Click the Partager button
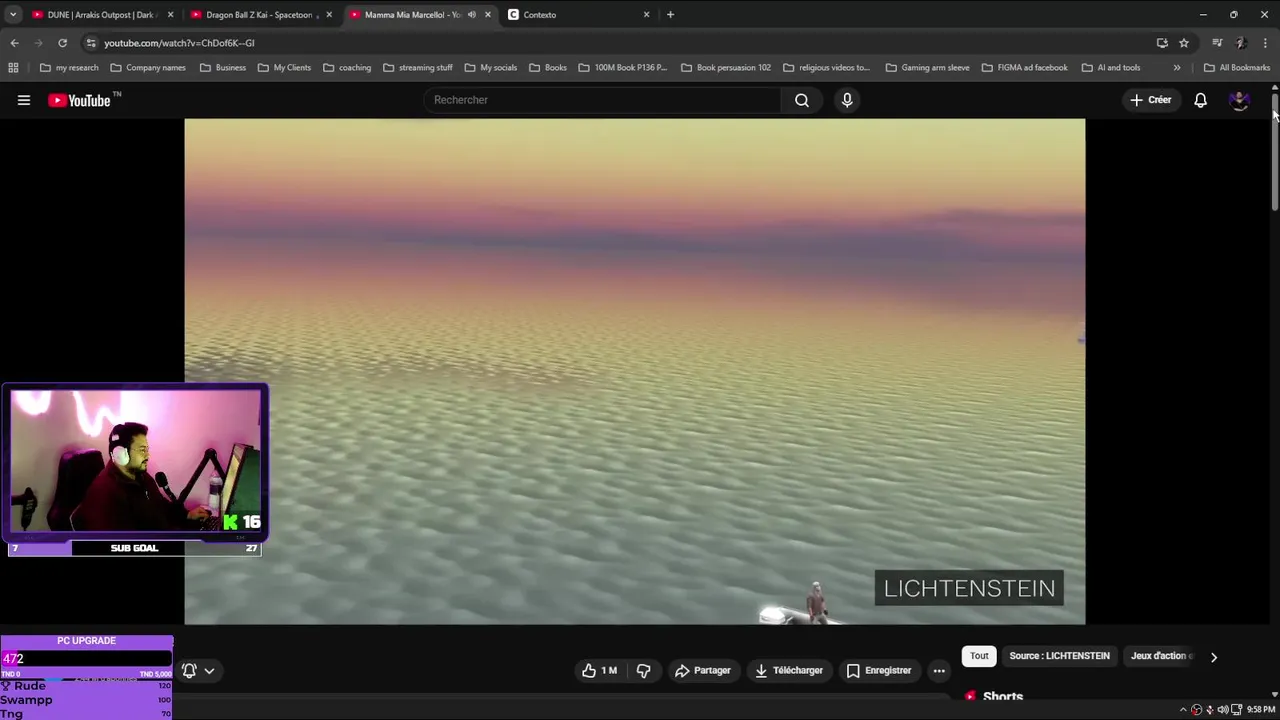Screen dimensions: 1280x720 [x=702, y=671]
